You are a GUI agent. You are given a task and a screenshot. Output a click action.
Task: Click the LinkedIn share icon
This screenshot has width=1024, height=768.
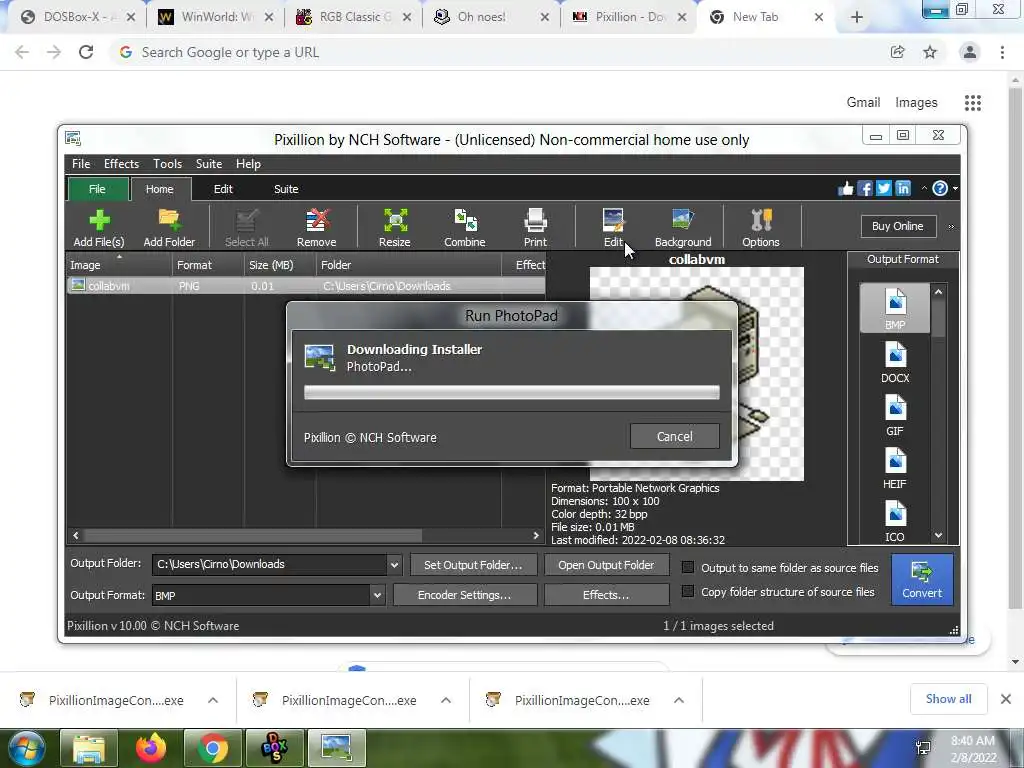click(903, 189)
